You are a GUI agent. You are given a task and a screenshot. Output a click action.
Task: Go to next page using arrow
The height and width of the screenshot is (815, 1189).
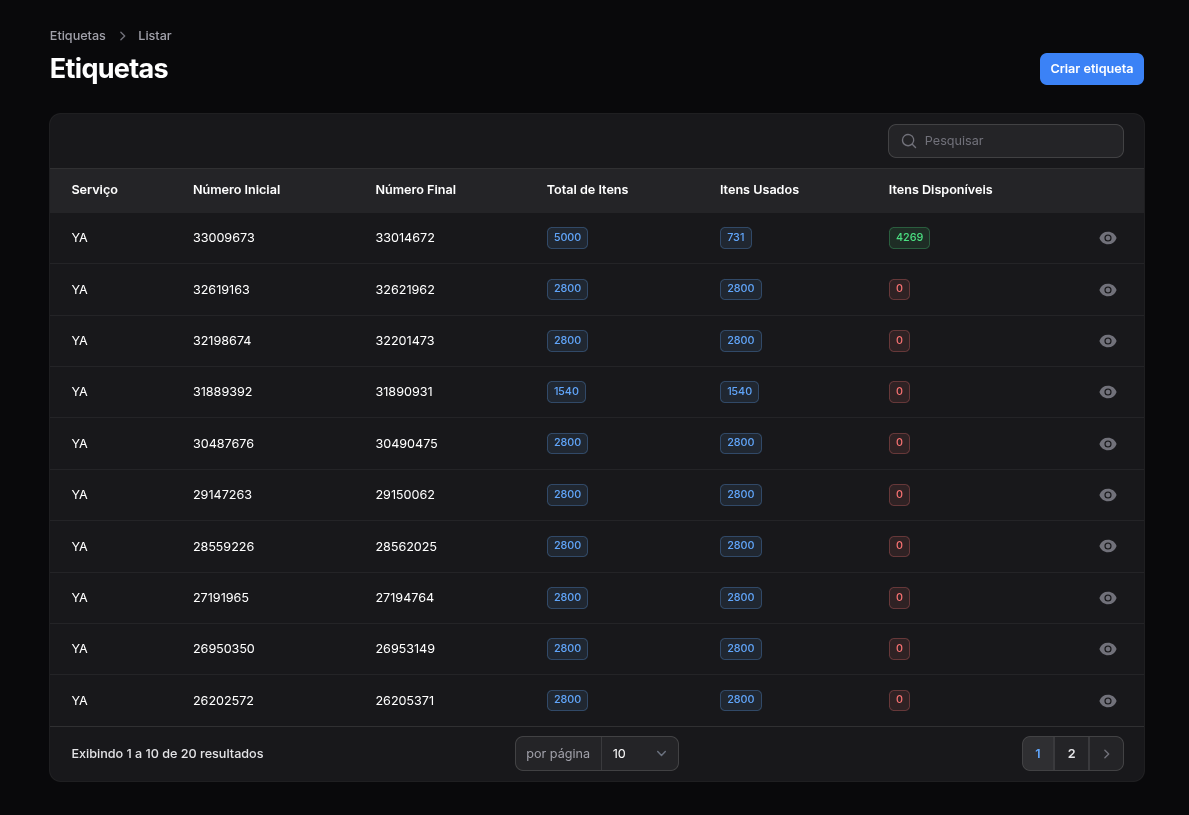pos(1106,754)
